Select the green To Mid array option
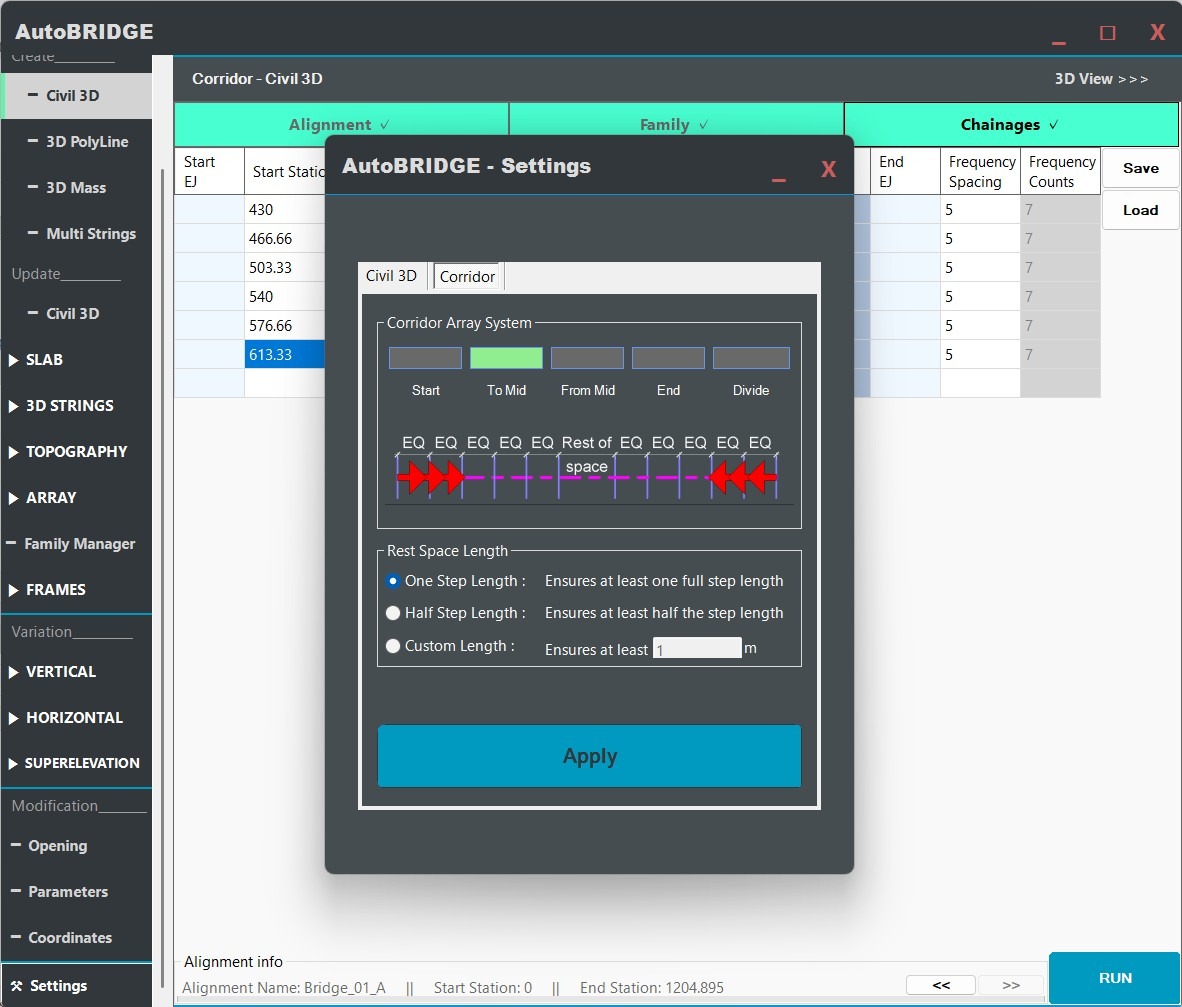 [506, 358]
